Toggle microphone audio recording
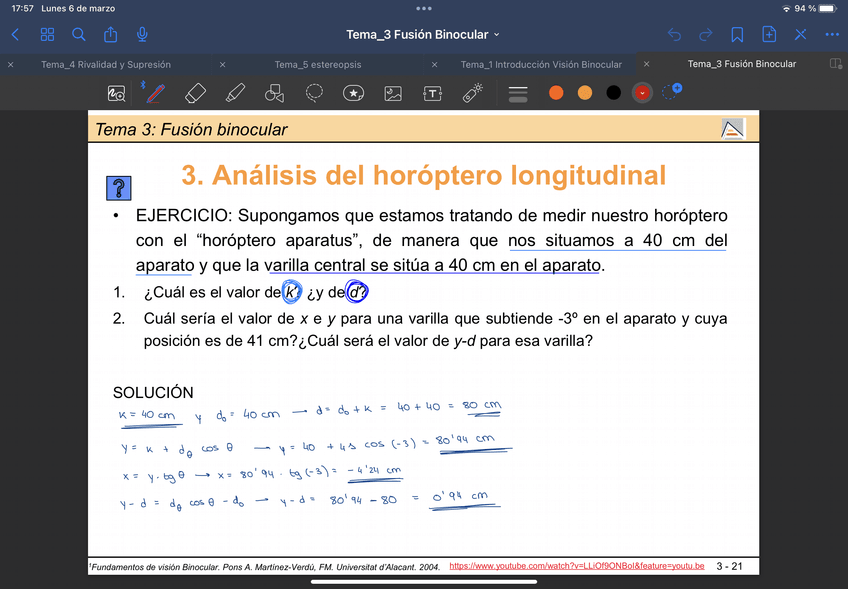This screenshot has height=589, width=848. (x=143, y=34)
